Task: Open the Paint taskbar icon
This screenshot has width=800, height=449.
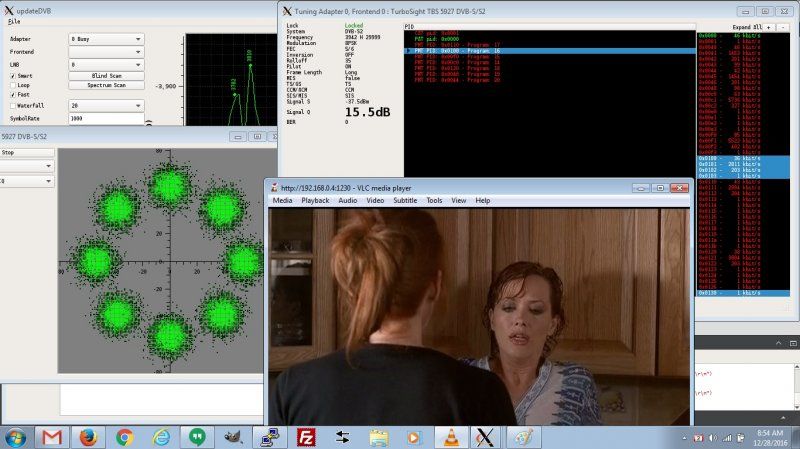Action: point(523,438)
